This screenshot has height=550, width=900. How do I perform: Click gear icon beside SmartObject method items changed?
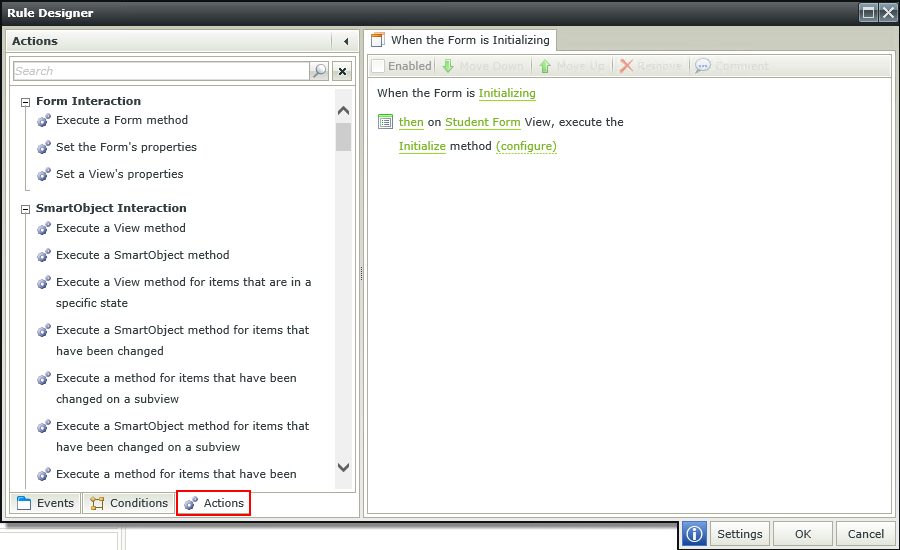pyautogui.click(x=44, y=331)
